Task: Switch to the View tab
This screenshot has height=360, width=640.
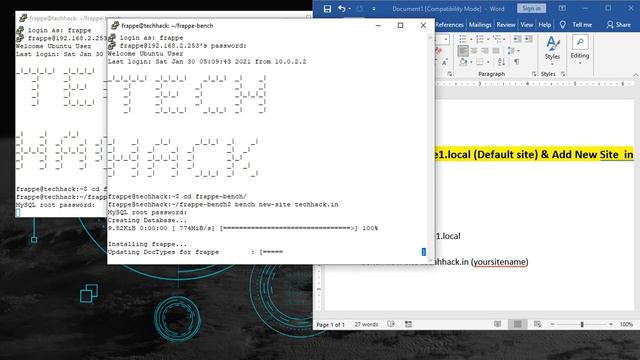Action: (527, 25)
